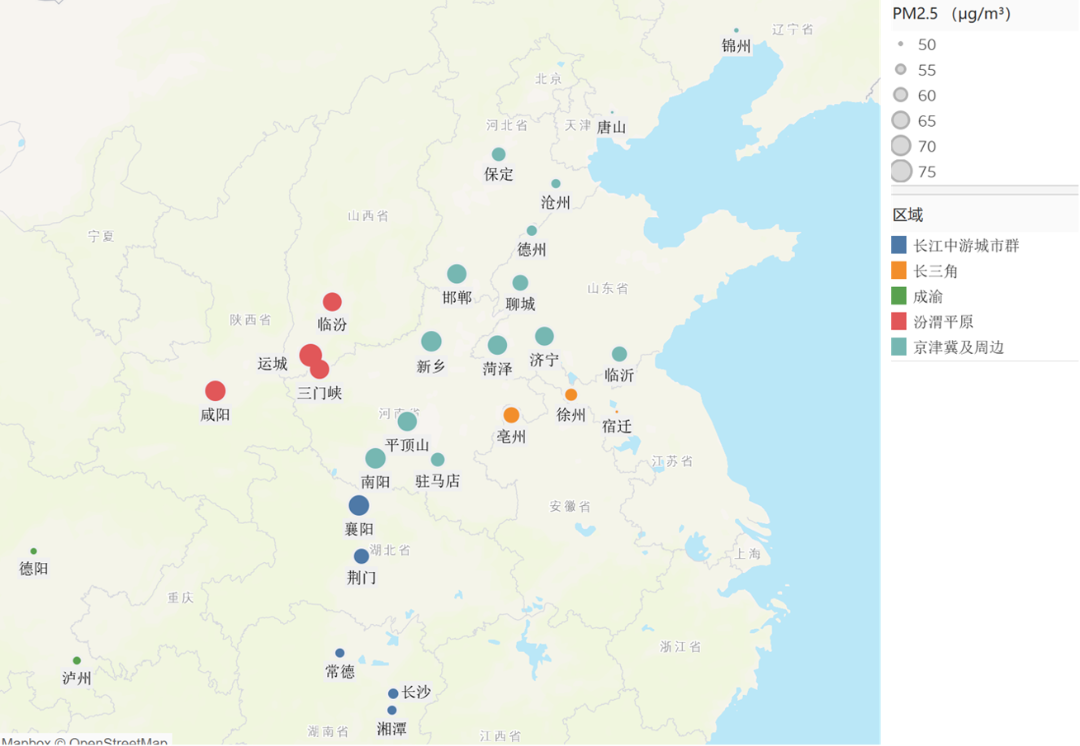
Task: Click the red Xianyang (咸阳) map marker
Action: [215, 391]
